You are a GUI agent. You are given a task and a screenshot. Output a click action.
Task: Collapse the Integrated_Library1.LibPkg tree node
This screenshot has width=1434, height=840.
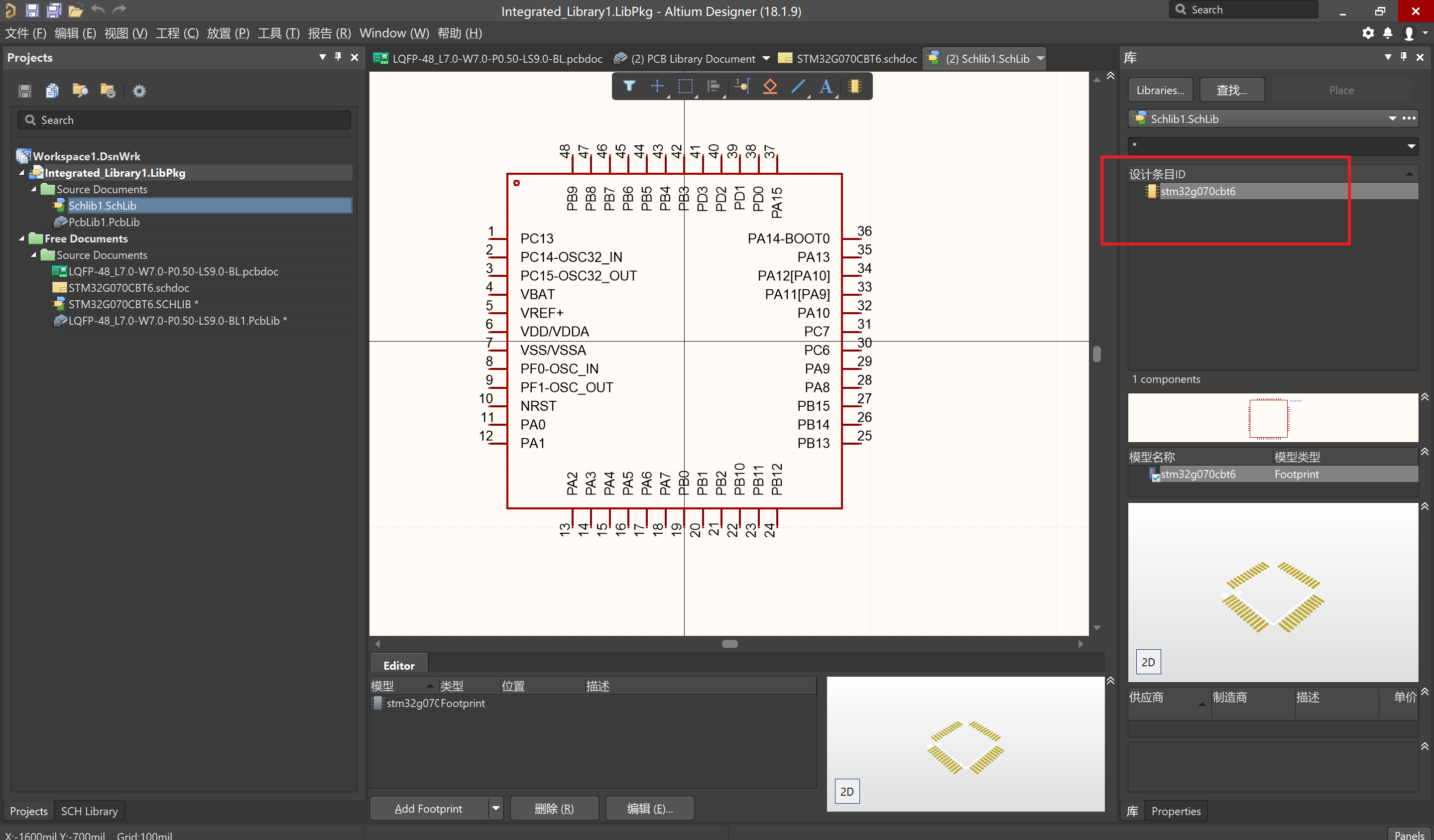(21, 172)
